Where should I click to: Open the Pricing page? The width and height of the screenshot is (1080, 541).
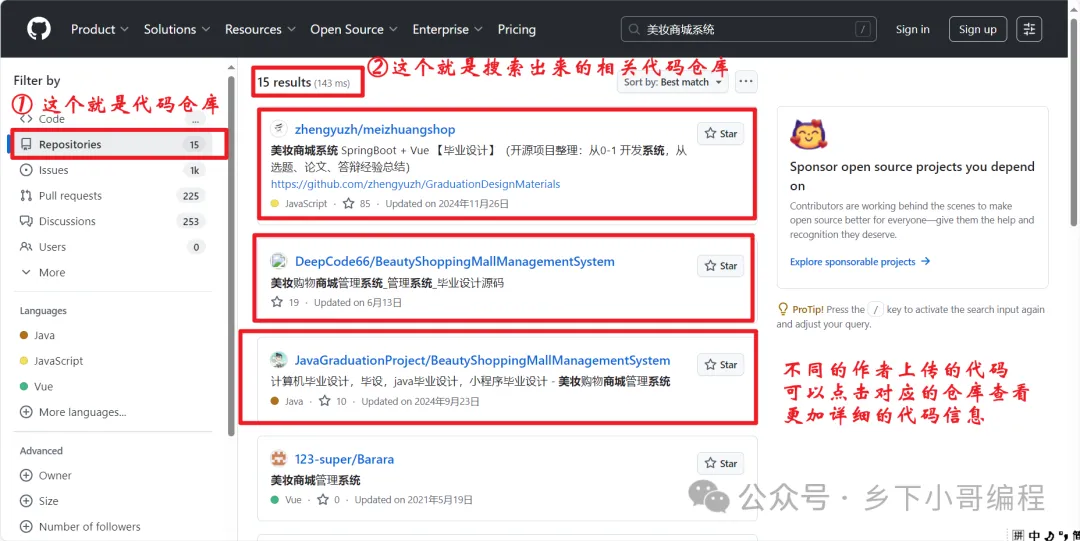[x=517, y=29]
